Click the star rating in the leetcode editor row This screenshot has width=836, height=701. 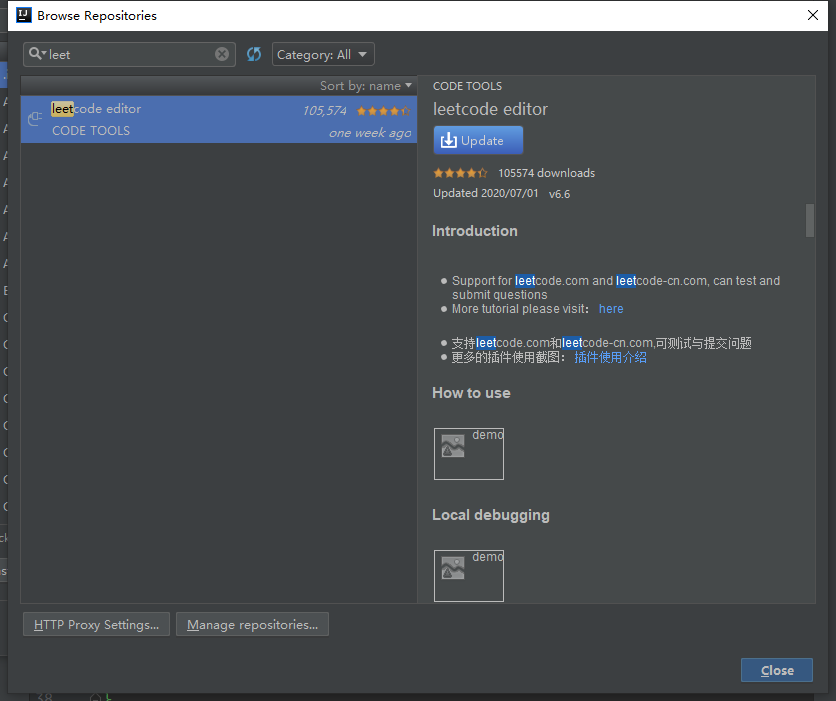(x=383, y=111)
